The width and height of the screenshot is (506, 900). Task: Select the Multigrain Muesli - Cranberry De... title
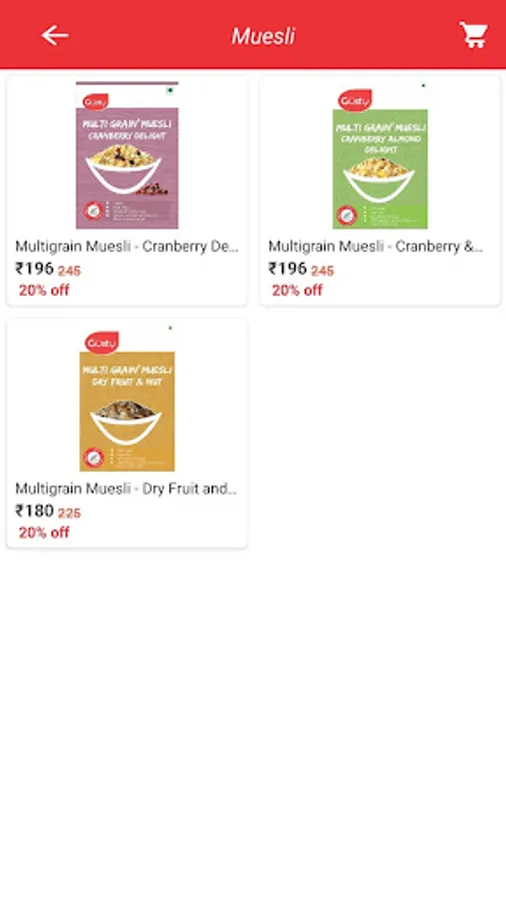pos(127,247)
